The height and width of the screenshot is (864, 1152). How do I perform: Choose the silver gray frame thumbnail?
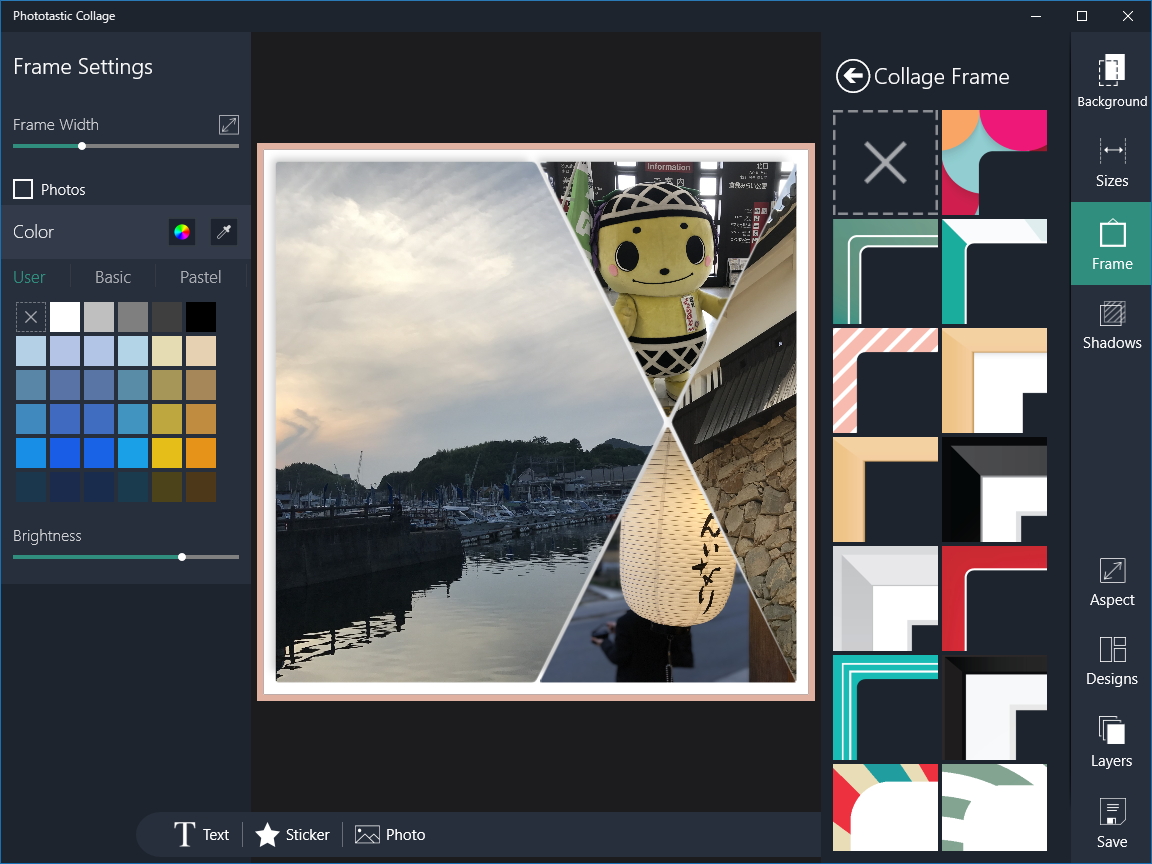885,599
